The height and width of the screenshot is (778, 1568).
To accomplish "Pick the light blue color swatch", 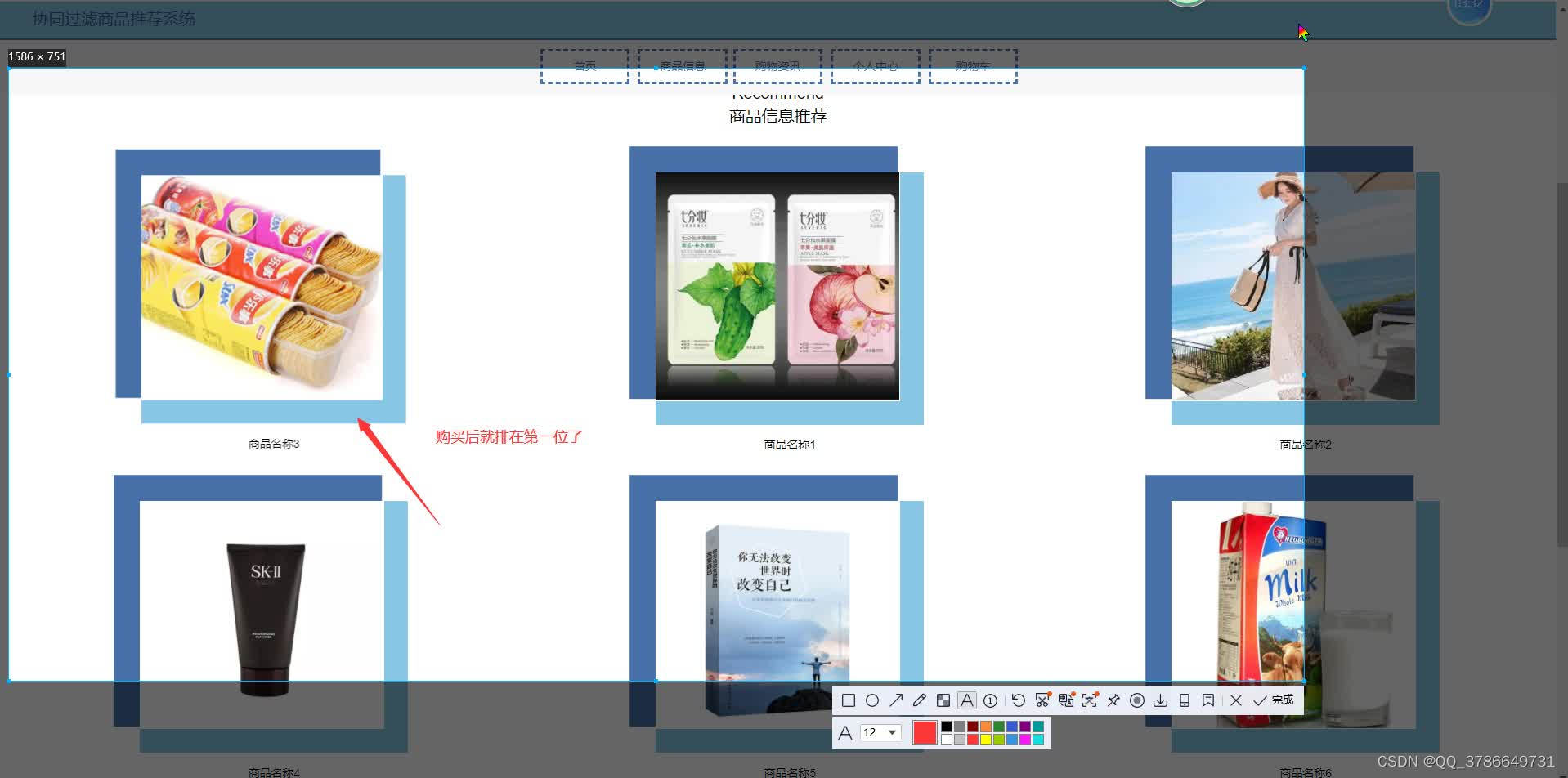I will point(1012,740).
